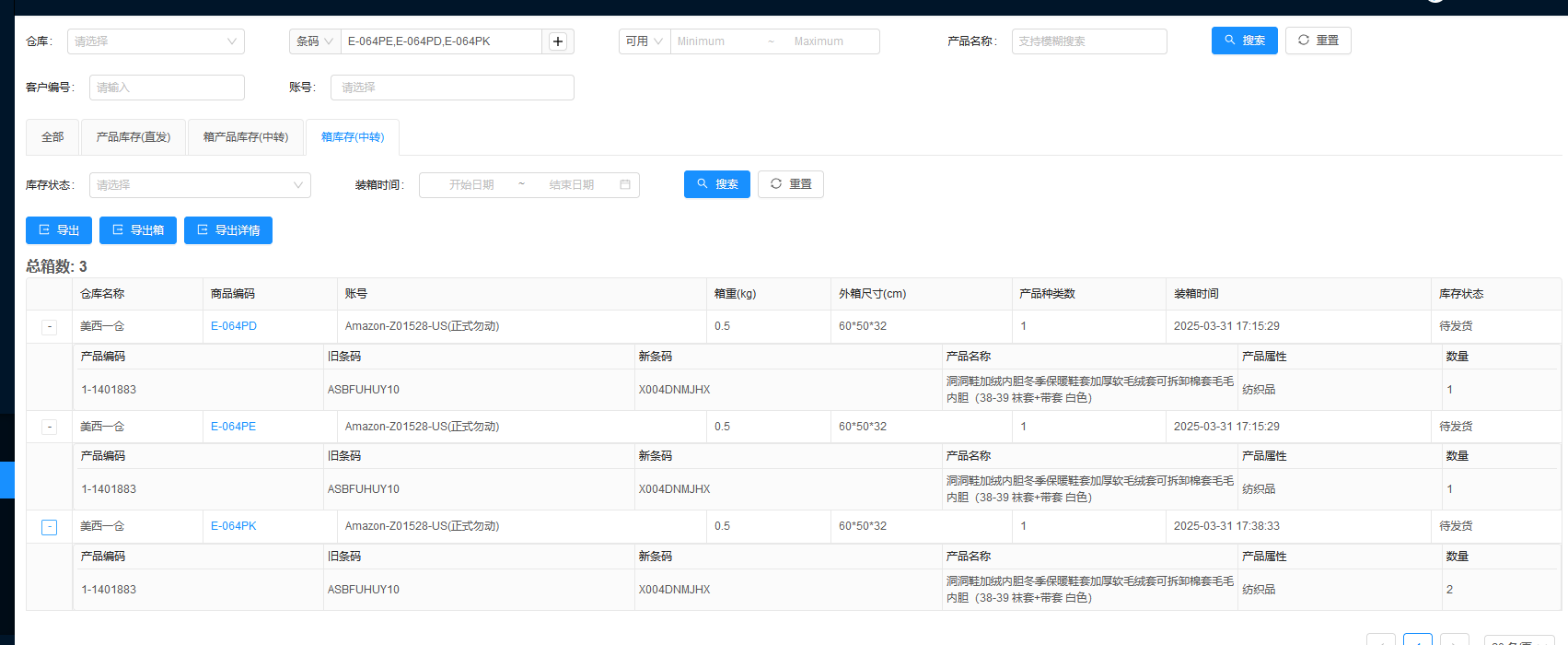This screenshot has width=1568, height=645.
Task: Click the 搜索 button next to 装箱时间
Action: [717, 184]
